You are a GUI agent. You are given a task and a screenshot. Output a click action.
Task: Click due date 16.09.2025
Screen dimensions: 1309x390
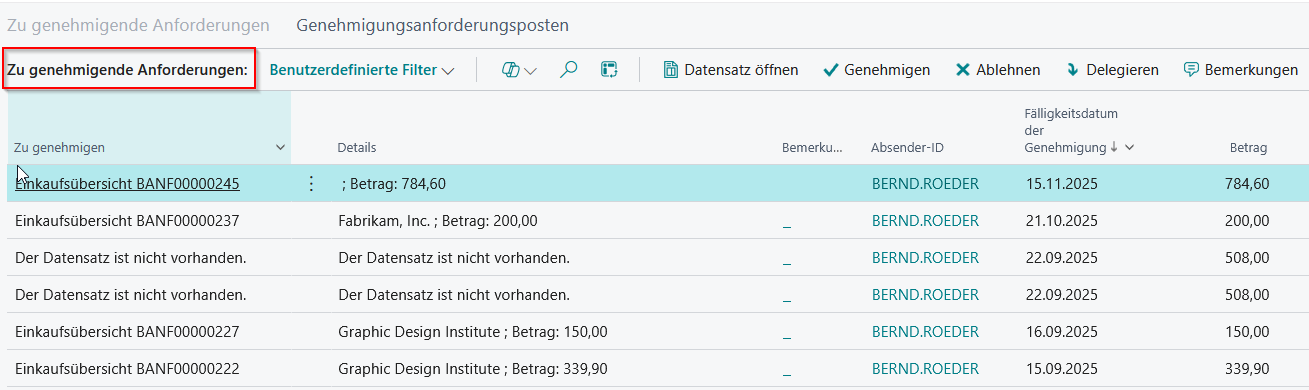coord(1062,331)
